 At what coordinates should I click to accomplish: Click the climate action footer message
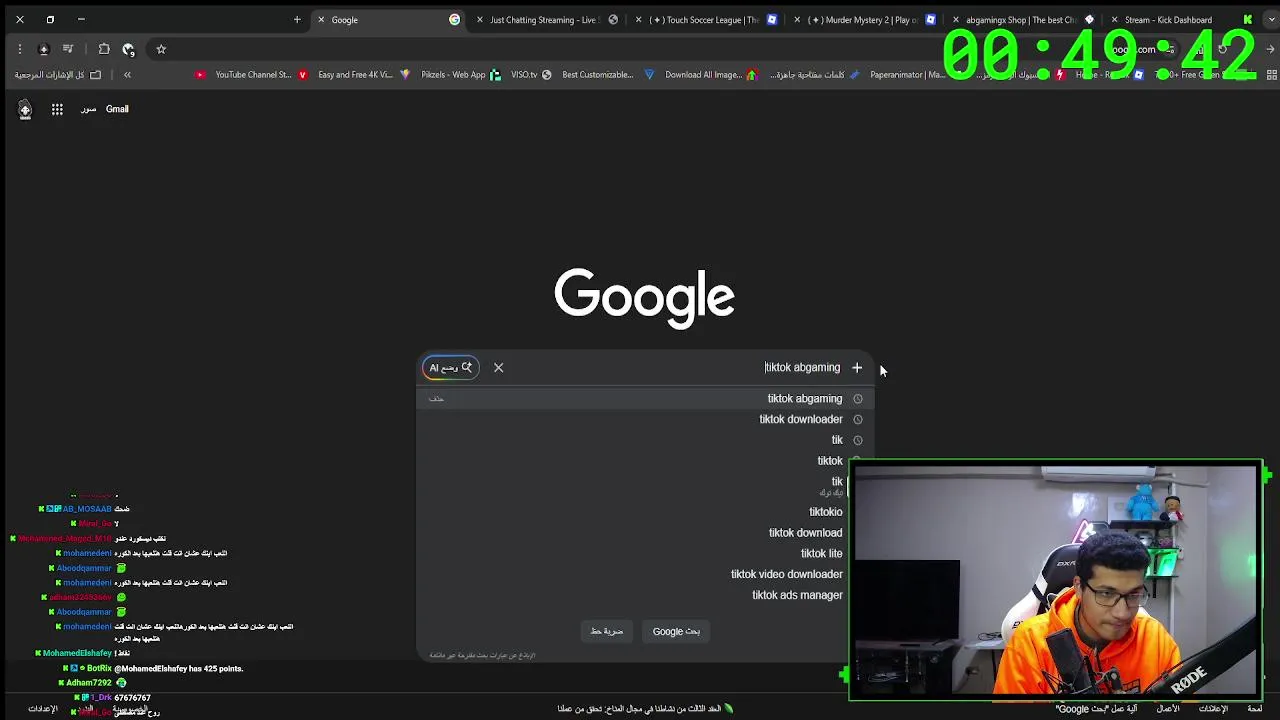645,709
